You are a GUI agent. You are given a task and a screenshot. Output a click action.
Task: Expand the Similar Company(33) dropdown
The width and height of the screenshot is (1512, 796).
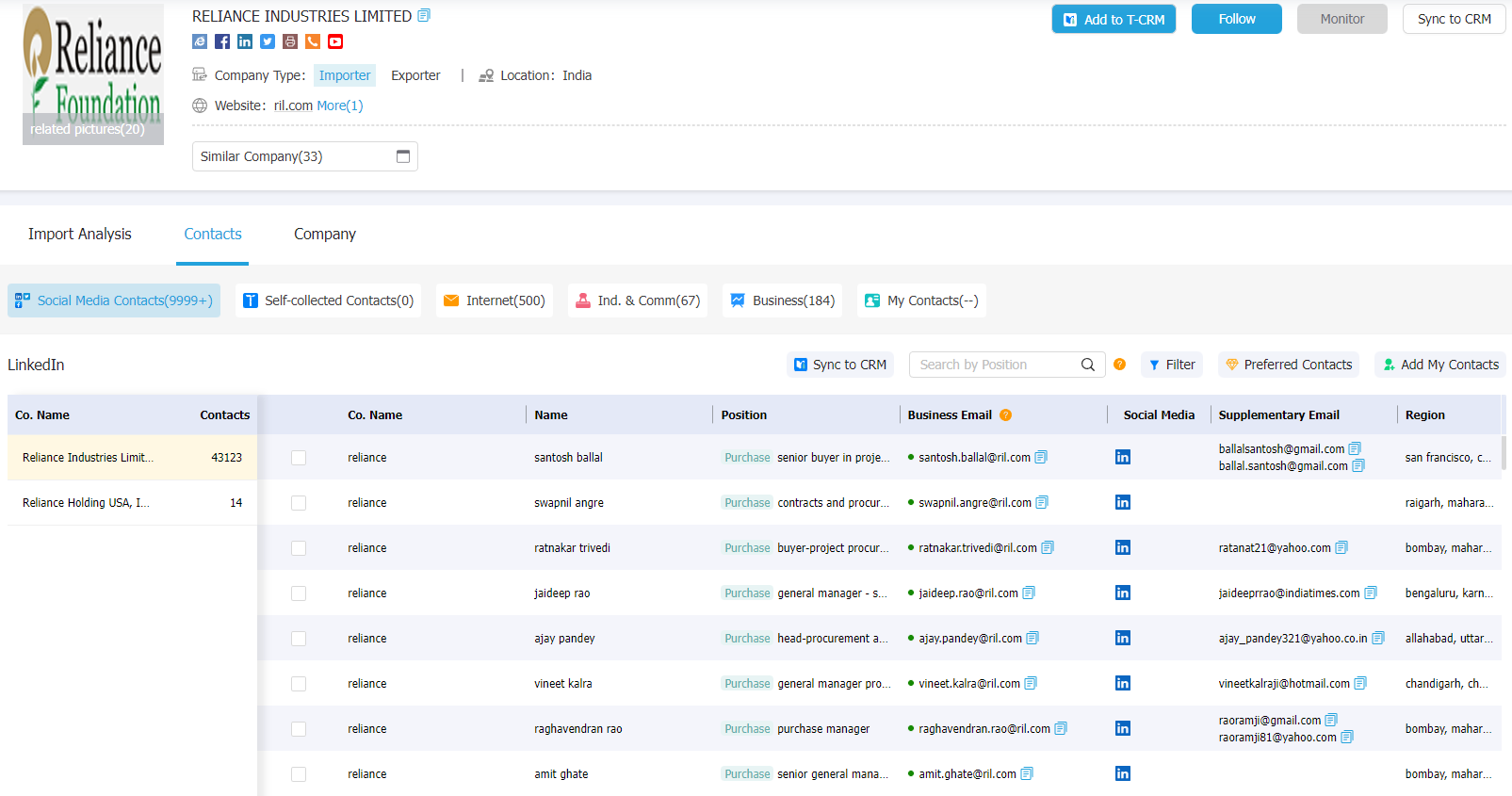pos(305,156)
